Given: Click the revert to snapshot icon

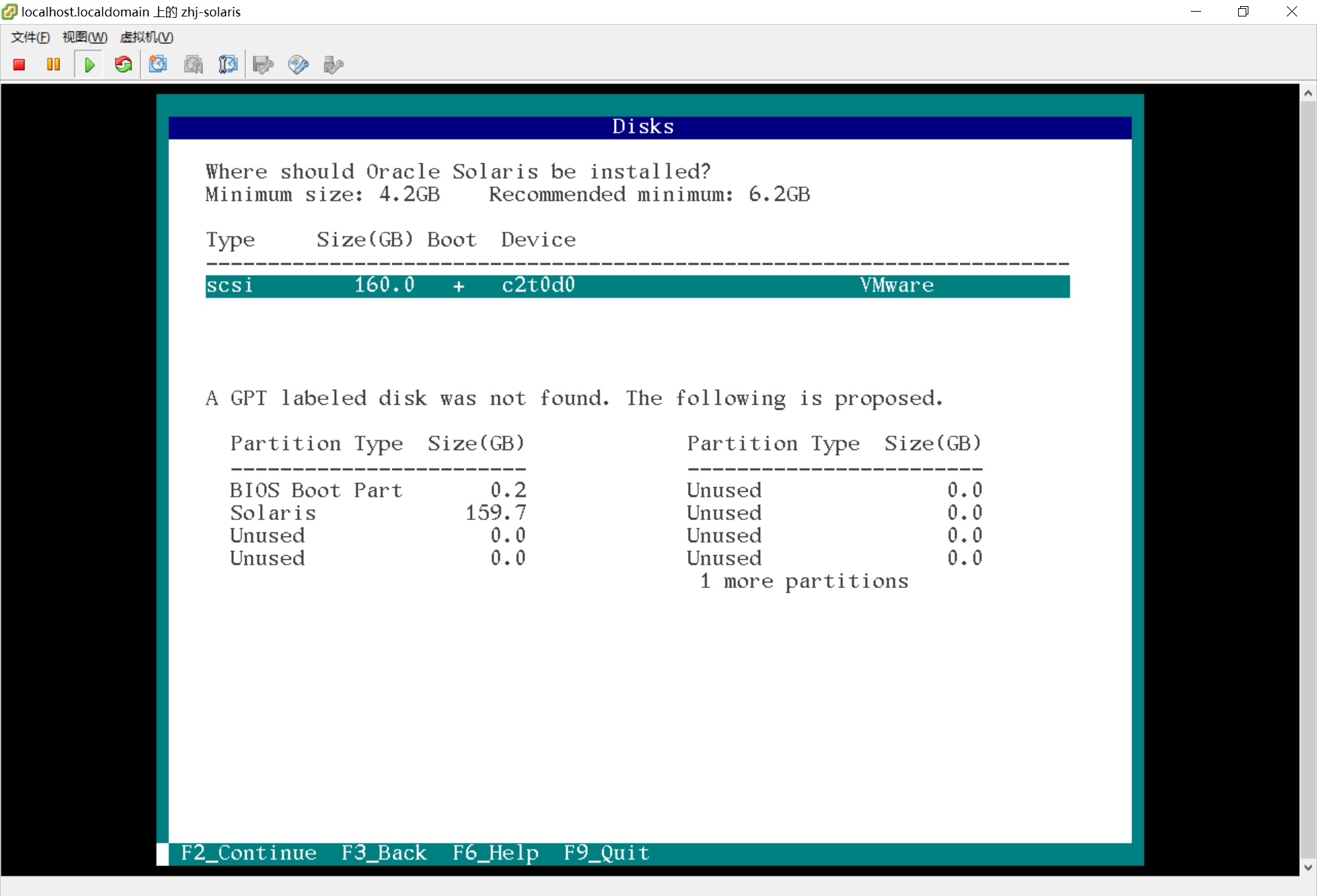Looking at the screenshot, I should pos(193,64).
